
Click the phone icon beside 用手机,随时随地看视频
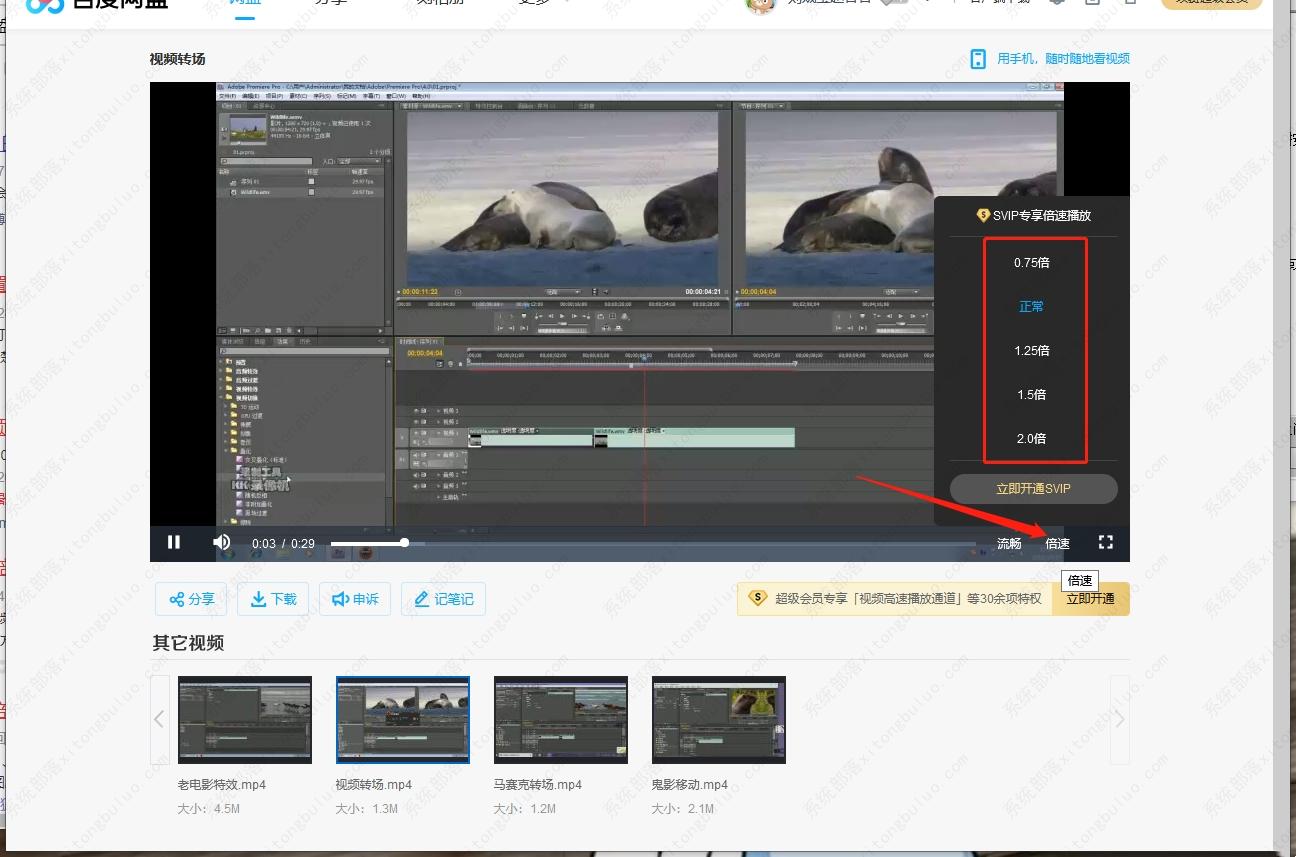pos(978,59)
